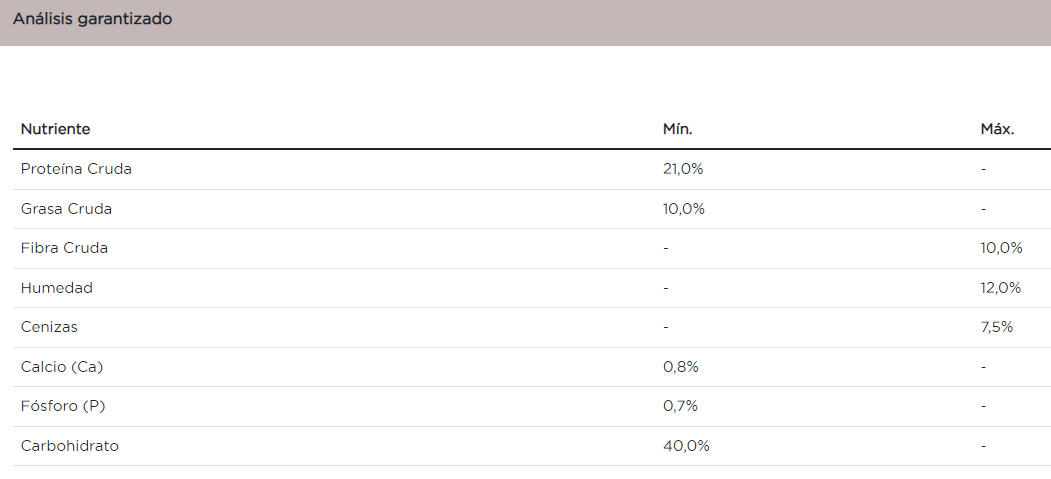Image resolution: width=1051 pixels, height=479 pixels.
Task: Click the 12,0% humidity maximum value
Action: pyautogui.click(x=1000, y=288)
